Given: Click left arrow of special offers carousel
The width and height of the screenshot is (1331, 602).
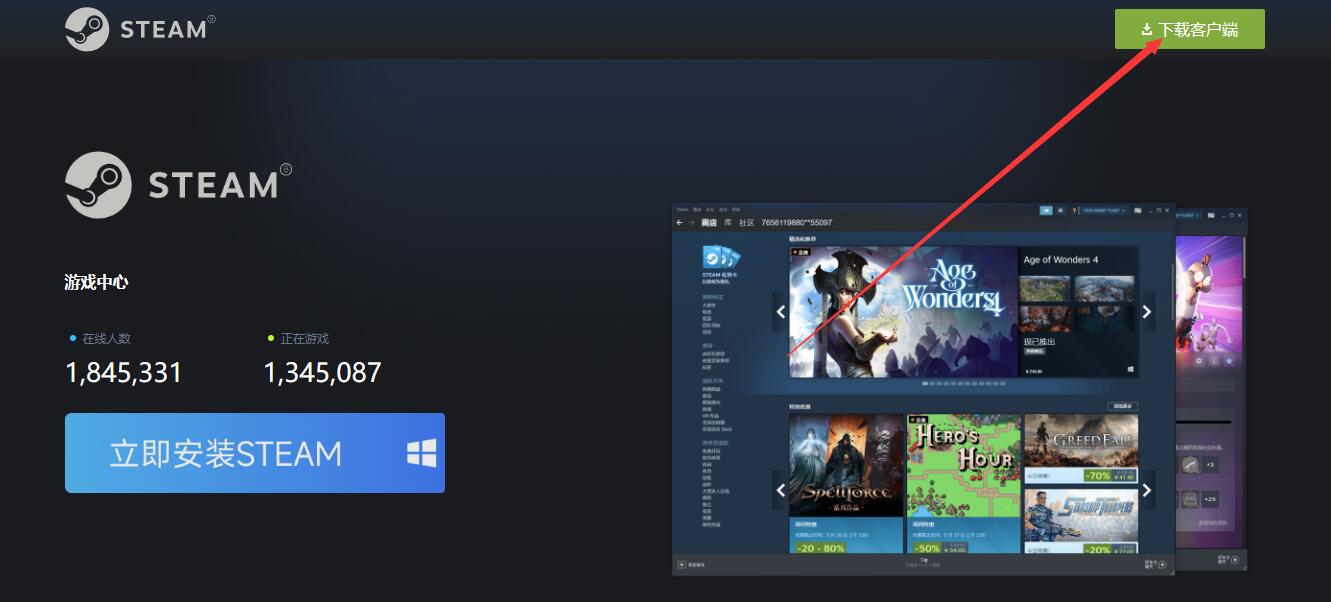Looking at the screenshot, I should [x=780, y=490].
